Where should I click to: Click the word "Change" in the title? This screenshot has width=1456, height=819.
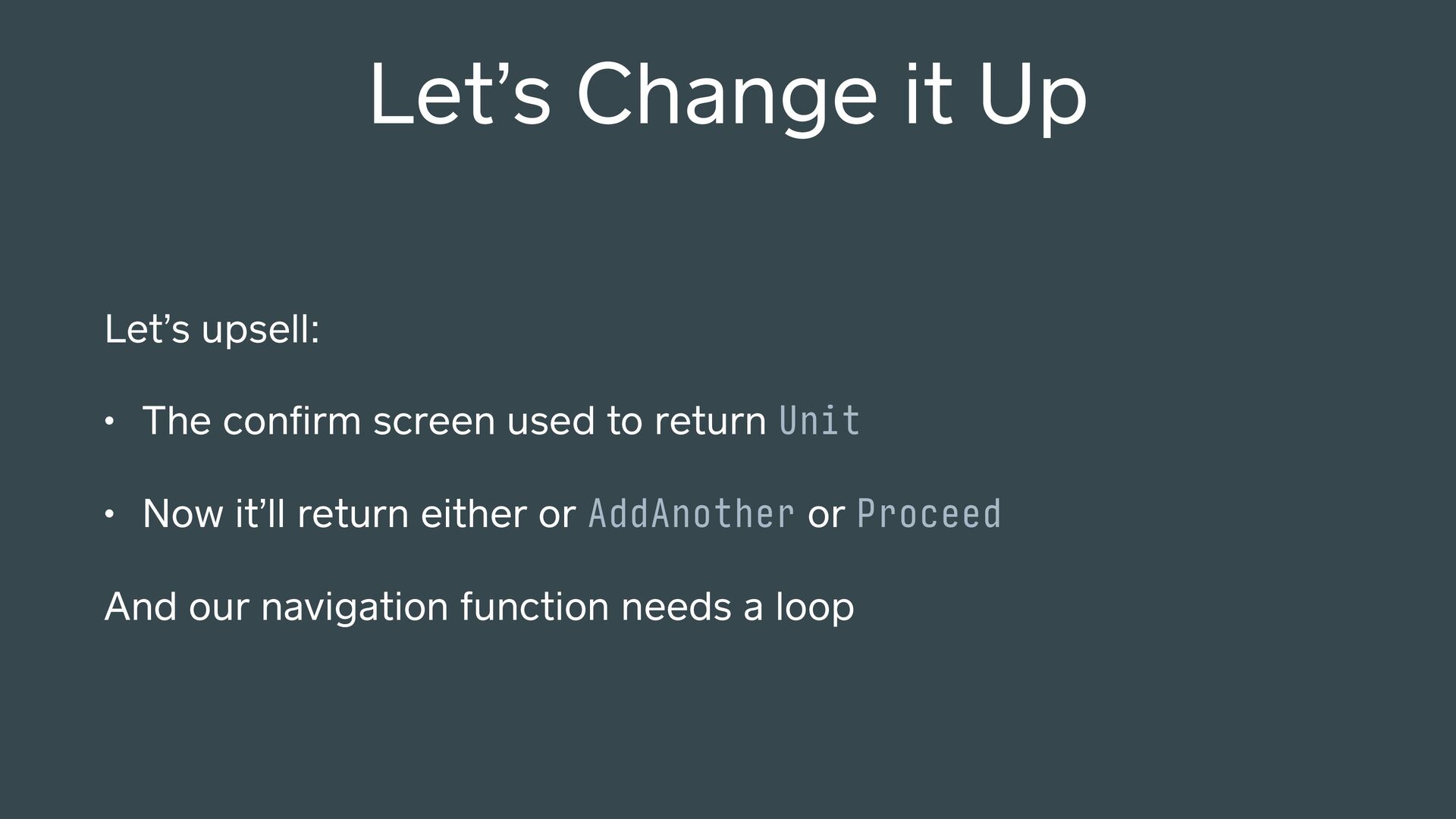point(726,99)
